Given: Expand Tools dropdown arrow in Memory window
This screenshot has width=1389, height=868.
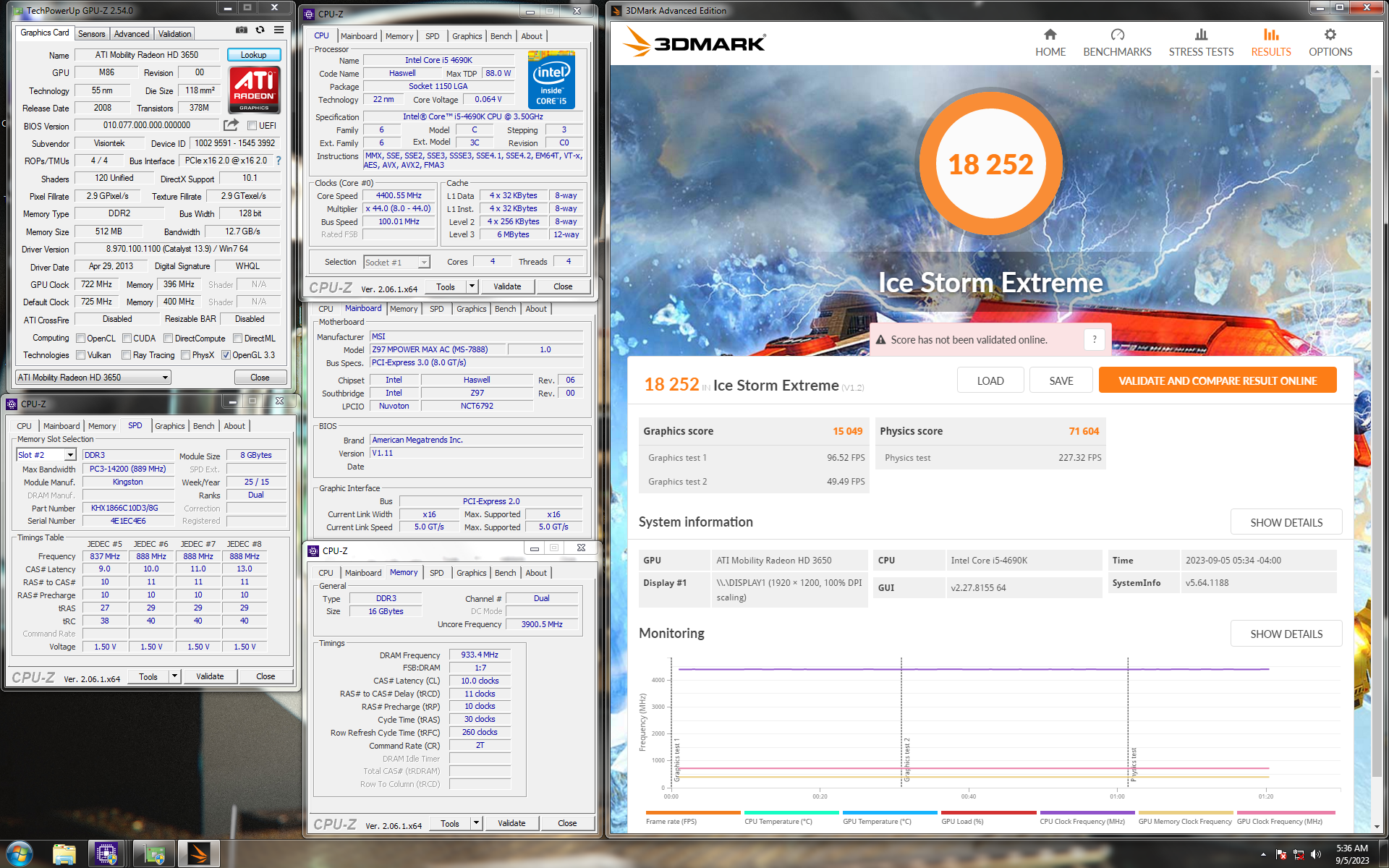Looking at the screenshot, I should click(x=476, y=823).
